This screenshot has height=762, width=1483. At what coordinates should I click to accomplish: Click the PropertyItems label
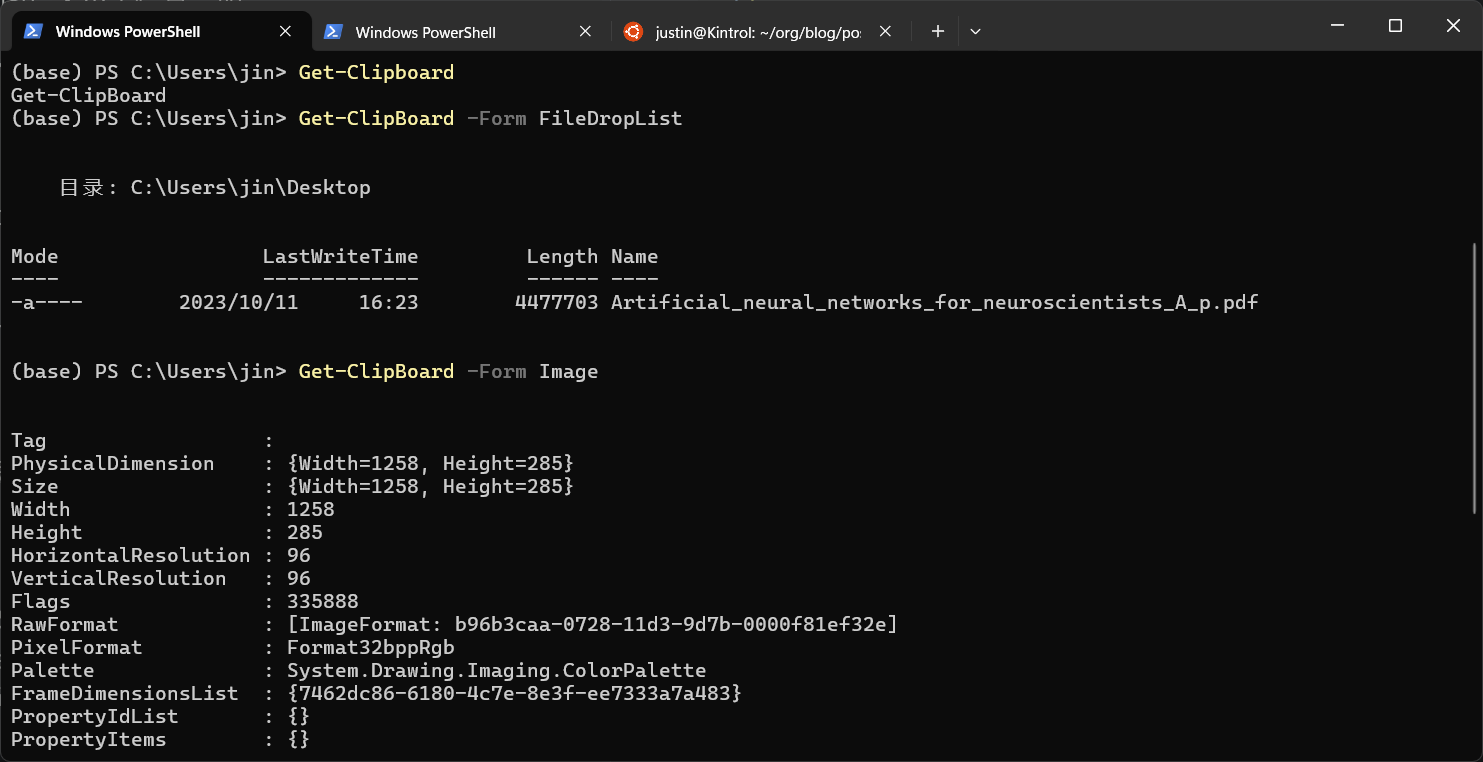pyautogui.click(x=88, y=740)
